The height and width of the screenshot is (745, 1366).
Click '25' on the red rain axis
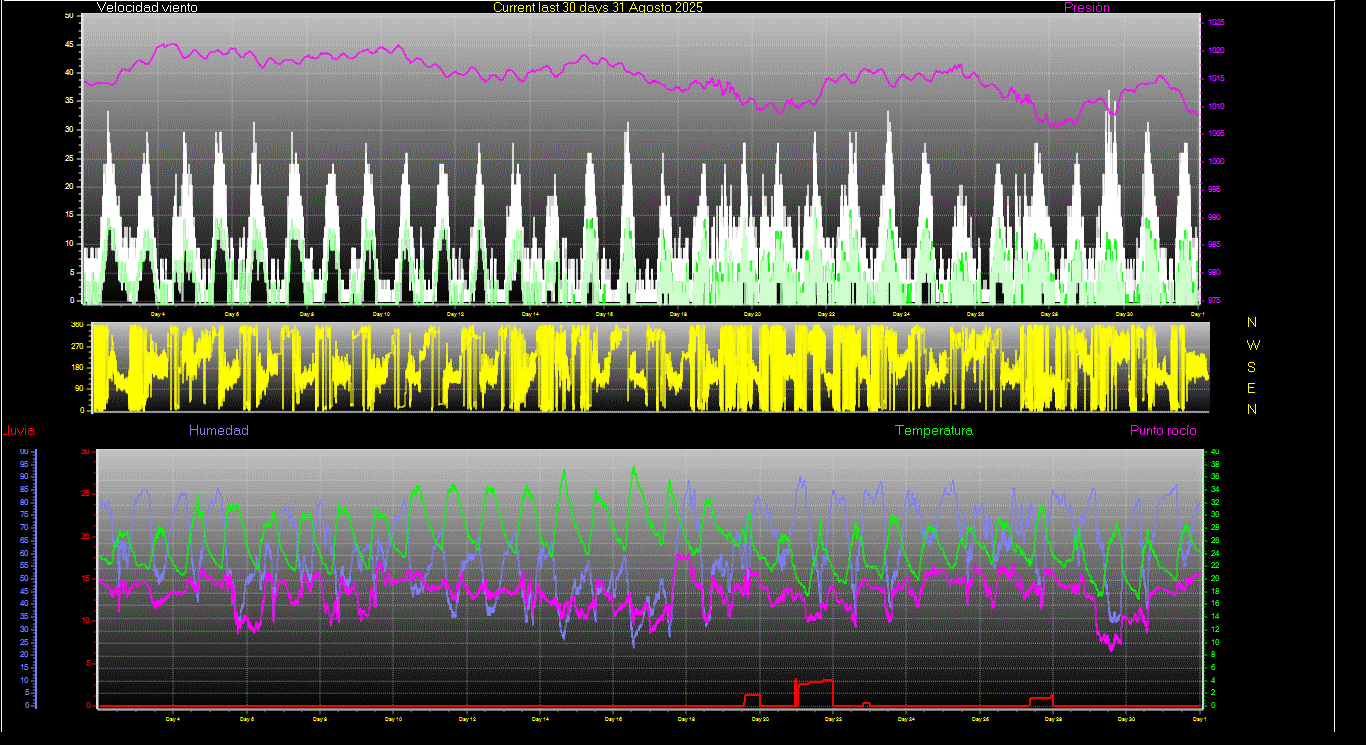[86, 494]
